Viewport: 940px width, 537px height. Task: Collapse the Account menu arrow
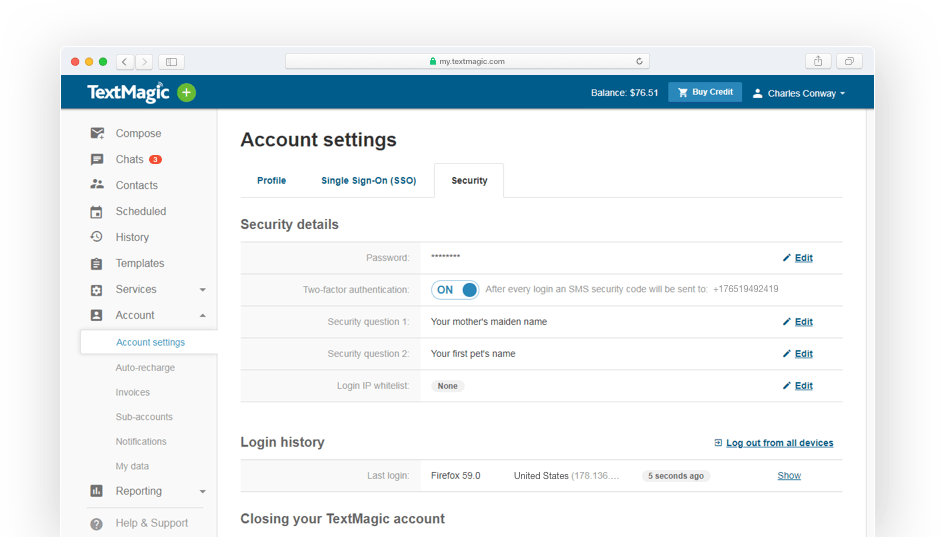click(x=203, y=315)
